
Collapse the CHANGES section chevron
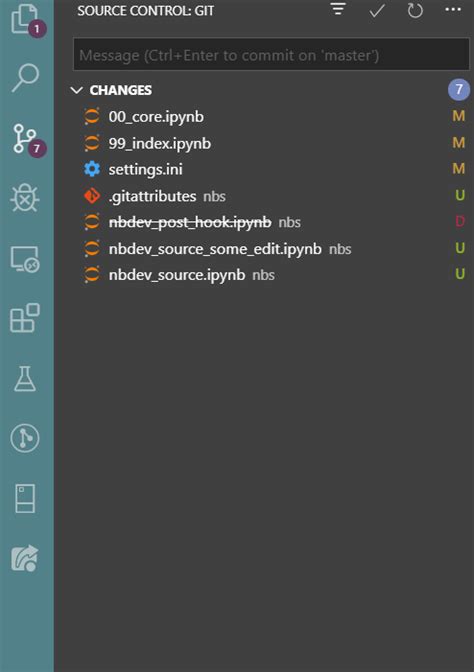tap(77, 90)
